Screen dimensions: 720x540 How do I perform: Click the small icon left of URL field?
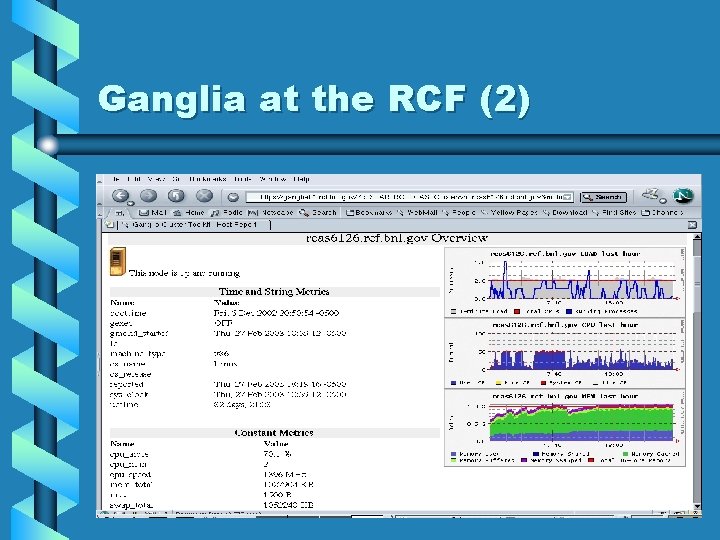click(233, 197)
